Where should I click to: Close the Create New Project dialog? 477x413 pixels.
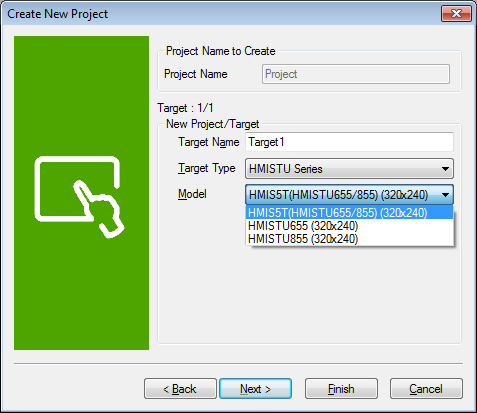456,14
